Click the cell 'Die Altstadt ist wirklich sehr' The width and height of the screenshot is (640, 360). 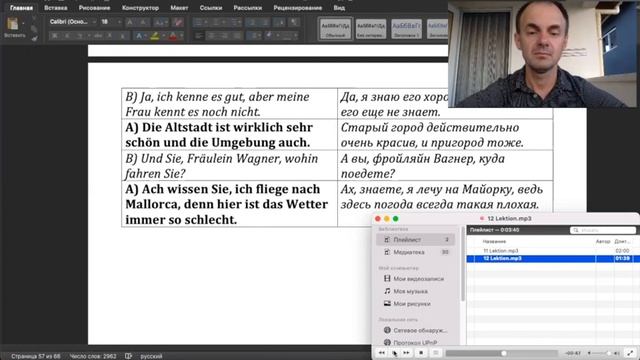230,135
